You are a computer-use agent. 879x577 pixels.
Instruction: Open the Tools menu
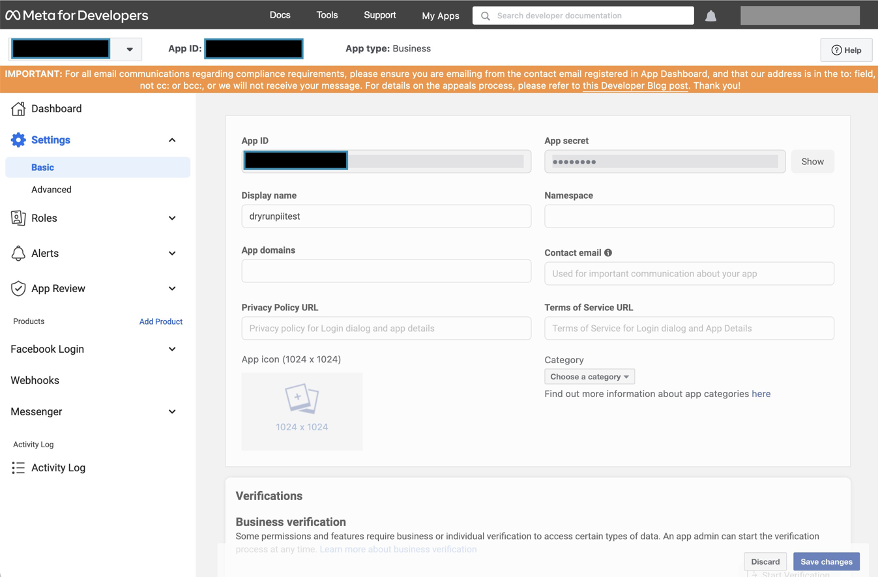pyautogui.click(x=327, y=15)
